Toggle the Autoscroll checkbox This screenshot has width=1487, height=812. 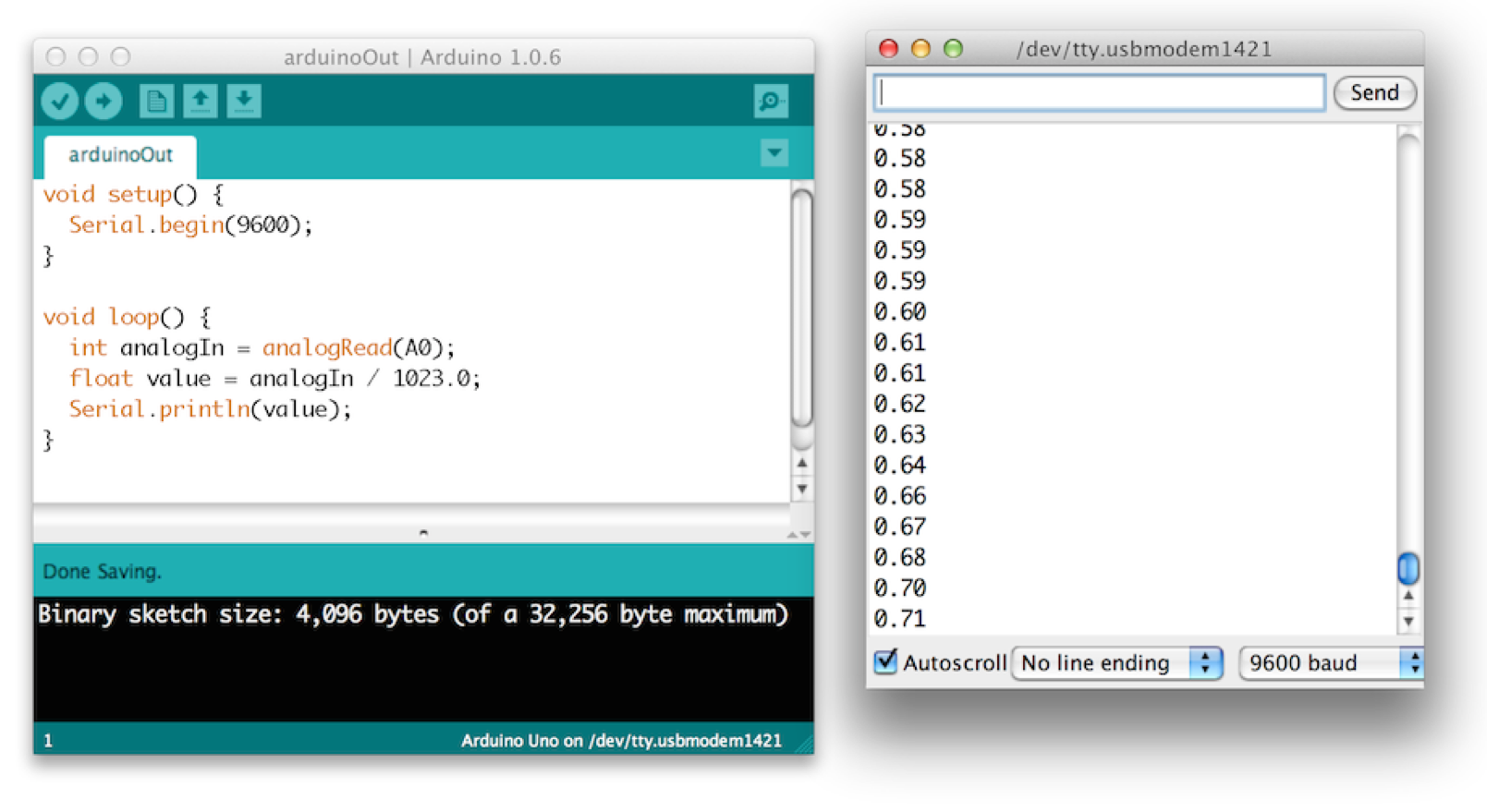tap(885, 661)
